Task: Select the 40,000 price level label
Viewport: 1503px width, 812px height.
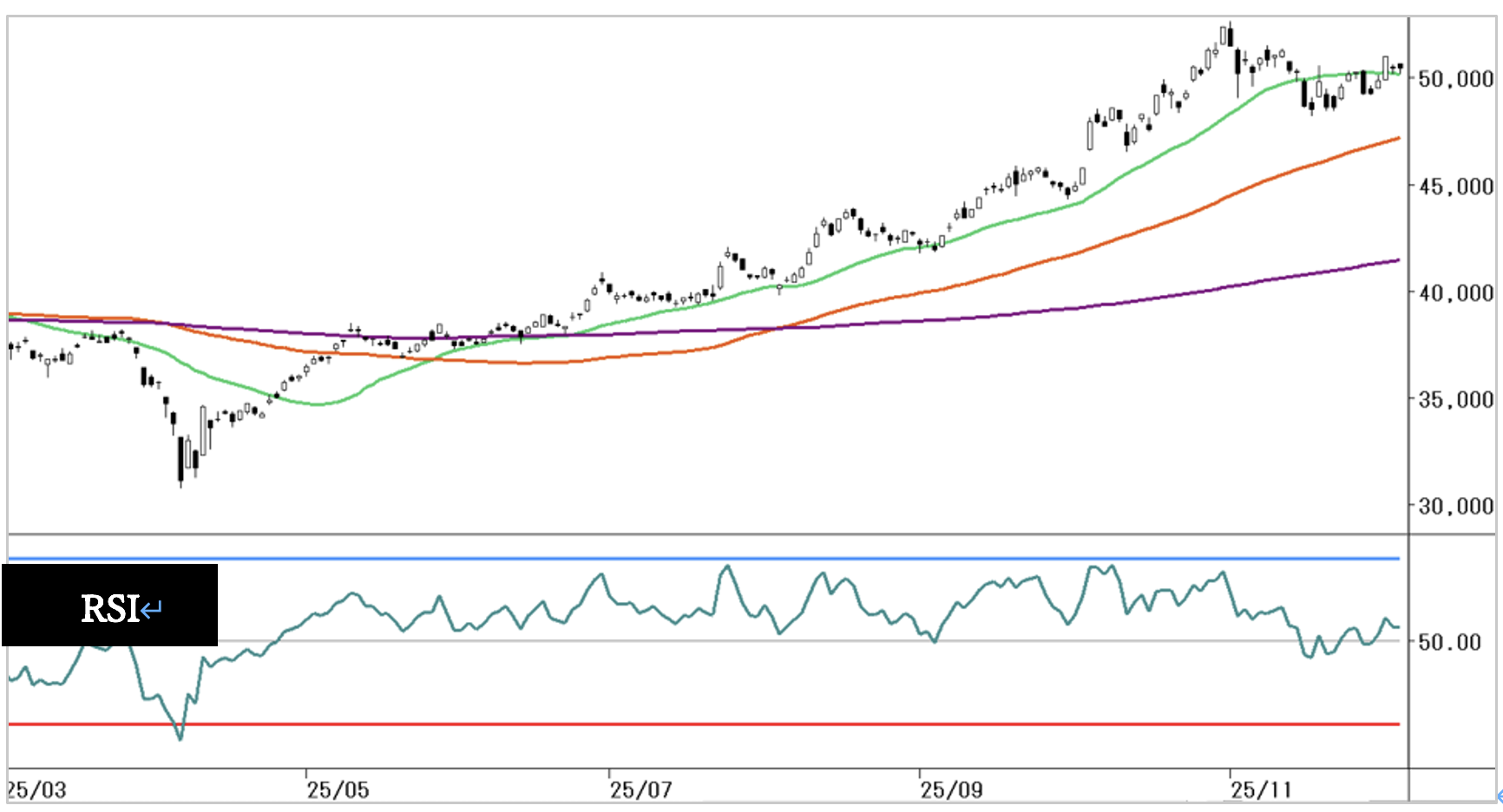Action: [1455, 293]
